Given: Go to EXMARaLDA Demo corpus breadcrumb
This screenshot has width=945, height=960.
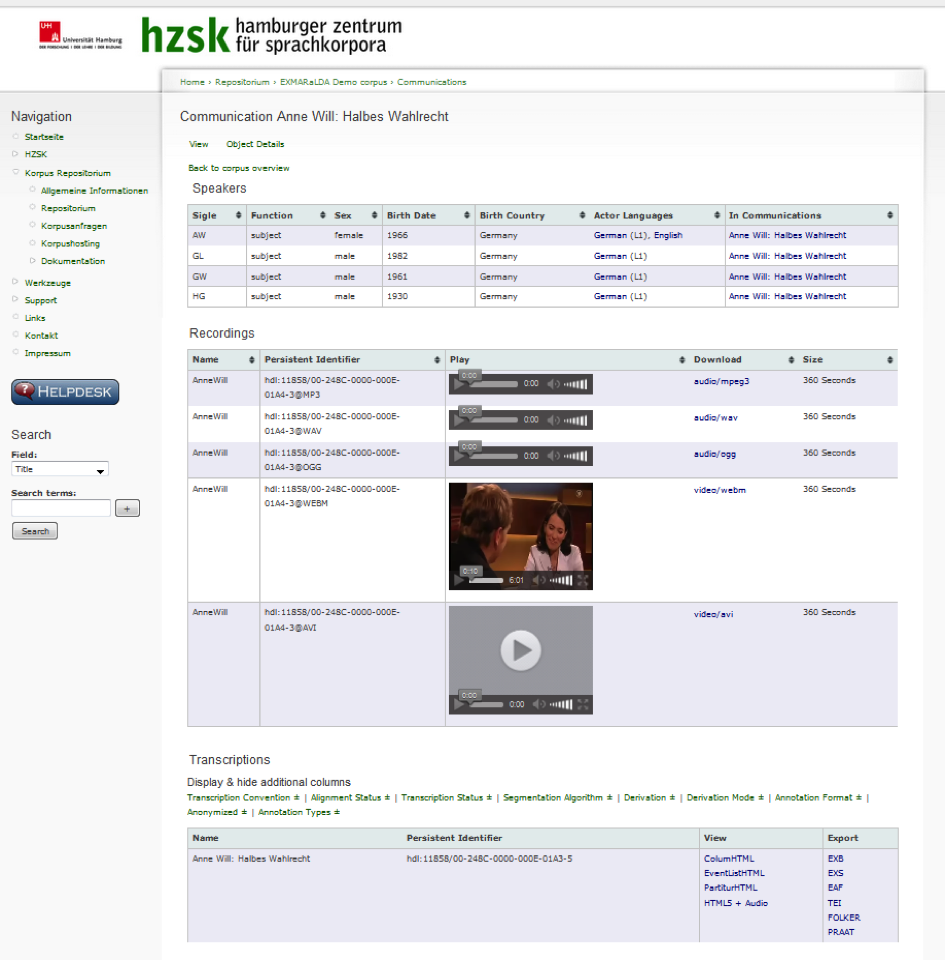Looking at the screenshot, I should pos(334,82).
